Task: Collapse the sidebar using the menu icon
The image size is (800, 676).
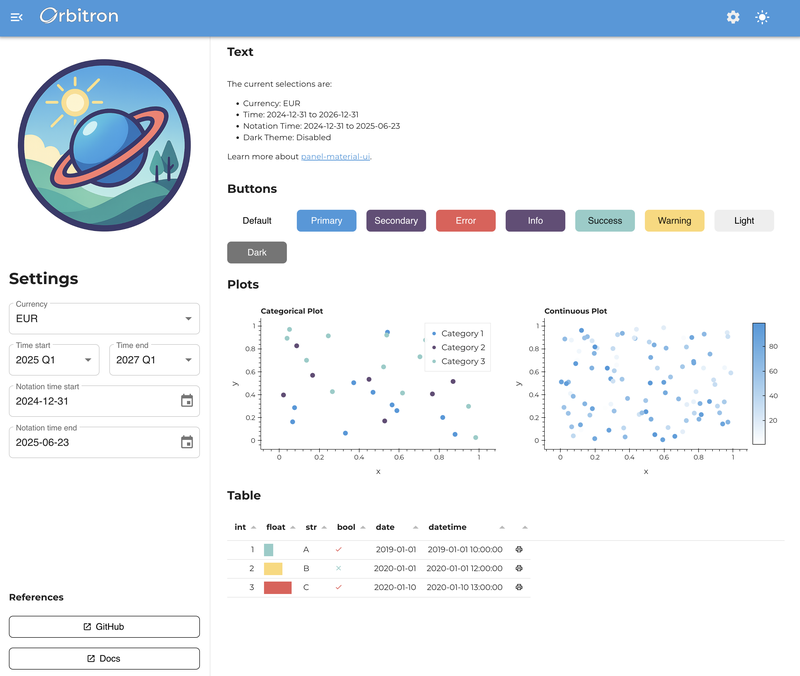Action: 16,17
